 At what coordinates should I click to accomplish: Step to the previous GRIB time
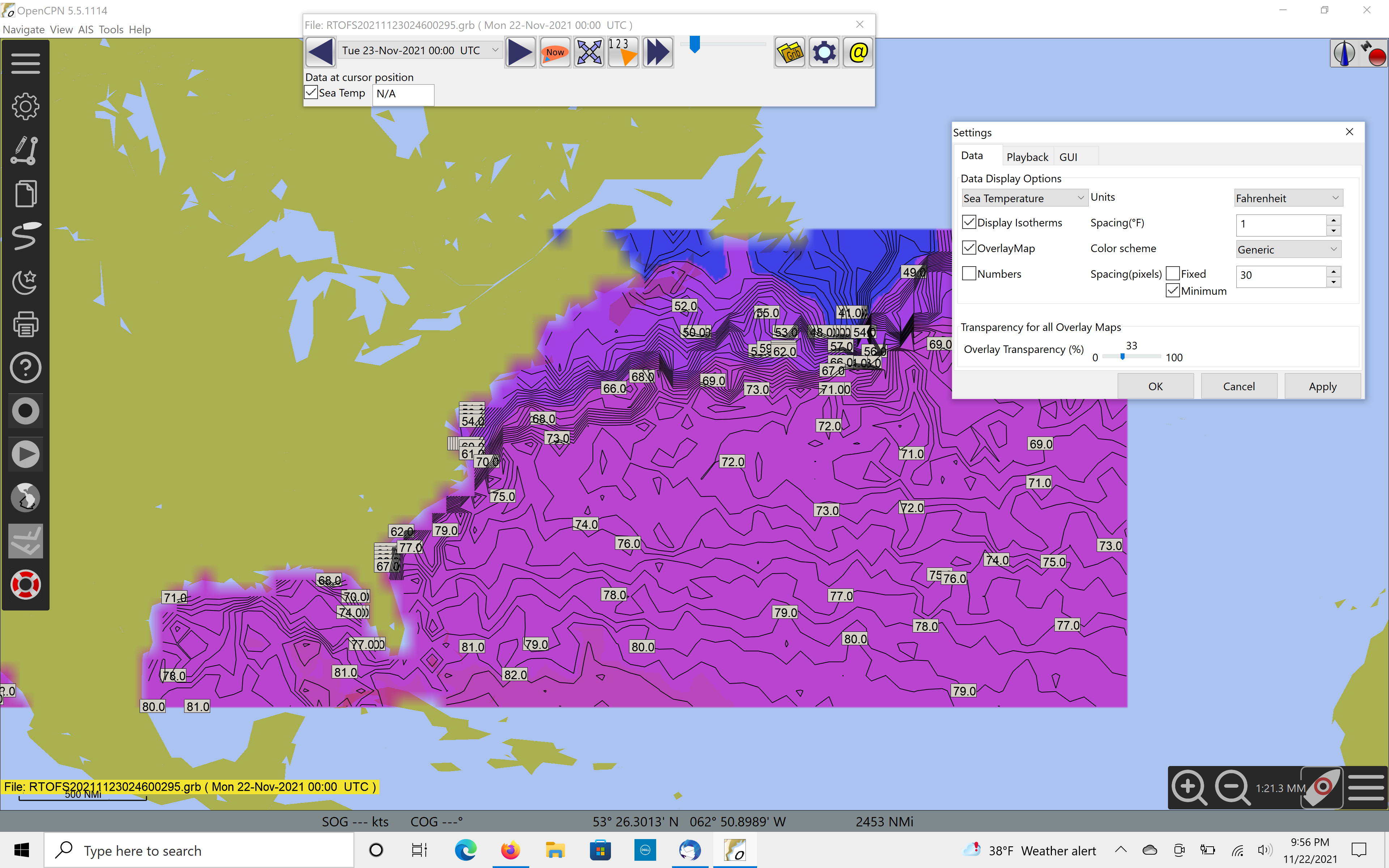[x=320, y=52]
